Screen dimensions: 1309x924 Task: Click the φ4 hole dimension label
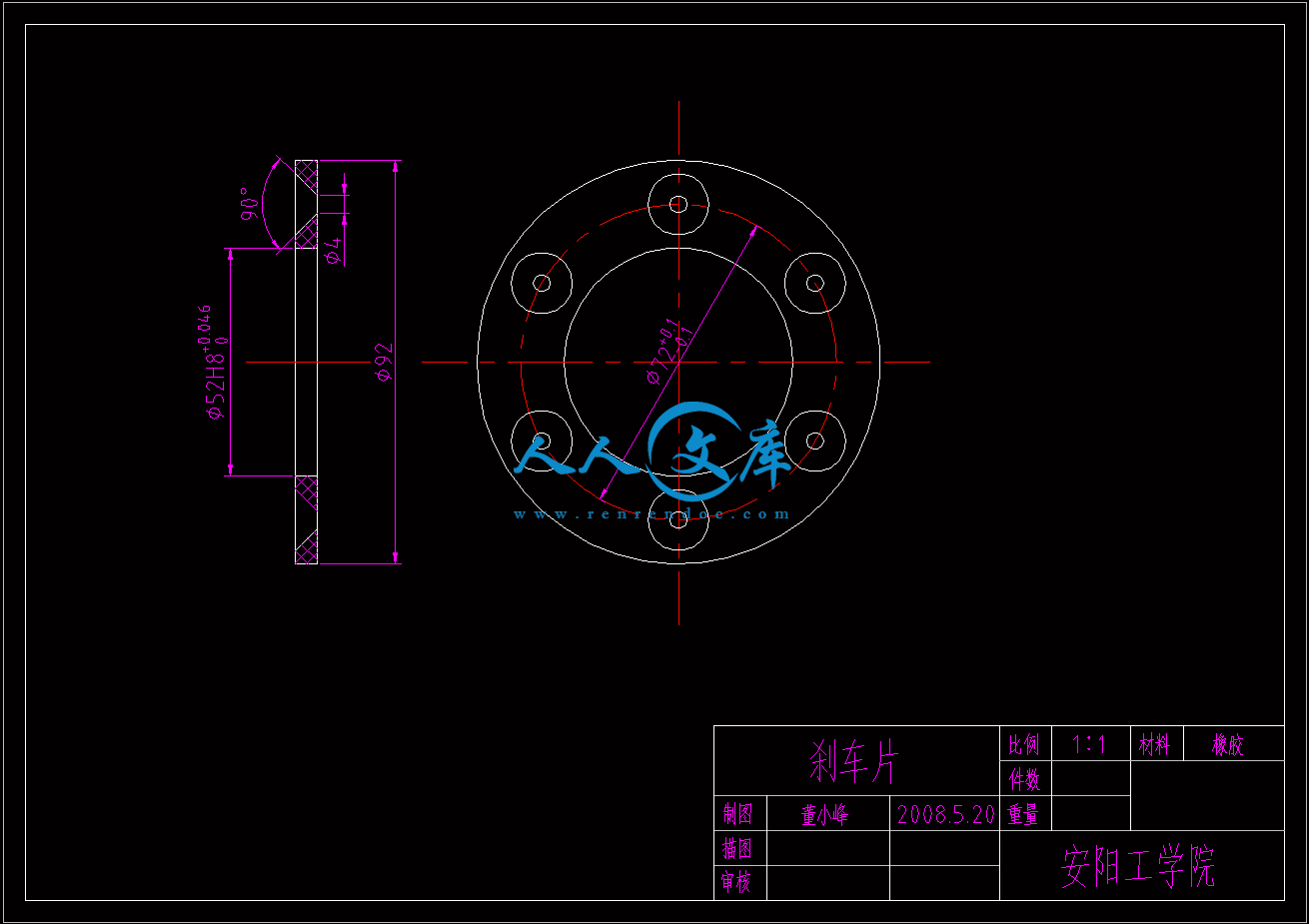(x=335, y=250)
